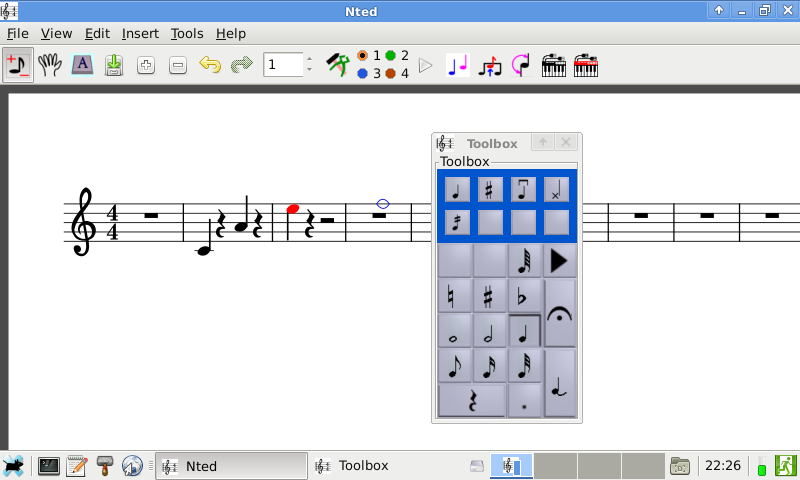Select voice 1 radio button
Screen dimensions: 800x480
(363, 56)
